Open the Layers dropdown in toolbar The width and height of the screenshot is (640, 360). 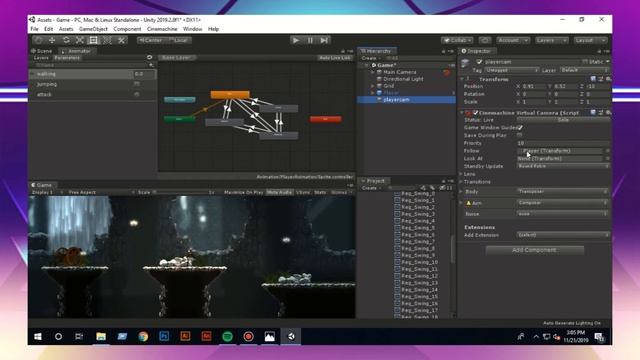551,40
